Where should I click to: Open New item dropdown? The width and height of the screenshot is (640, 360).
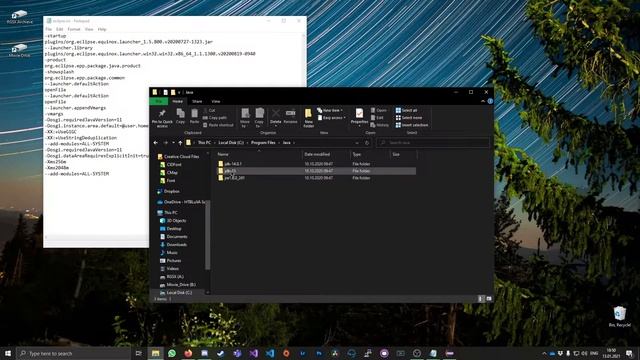(330, 110)
